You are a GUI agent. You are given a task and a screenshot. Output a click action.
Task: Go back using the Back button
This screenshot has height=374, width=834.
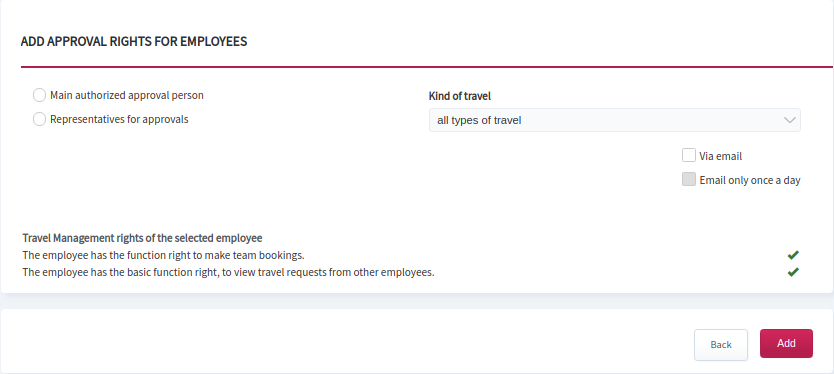[x=721, y=345]
